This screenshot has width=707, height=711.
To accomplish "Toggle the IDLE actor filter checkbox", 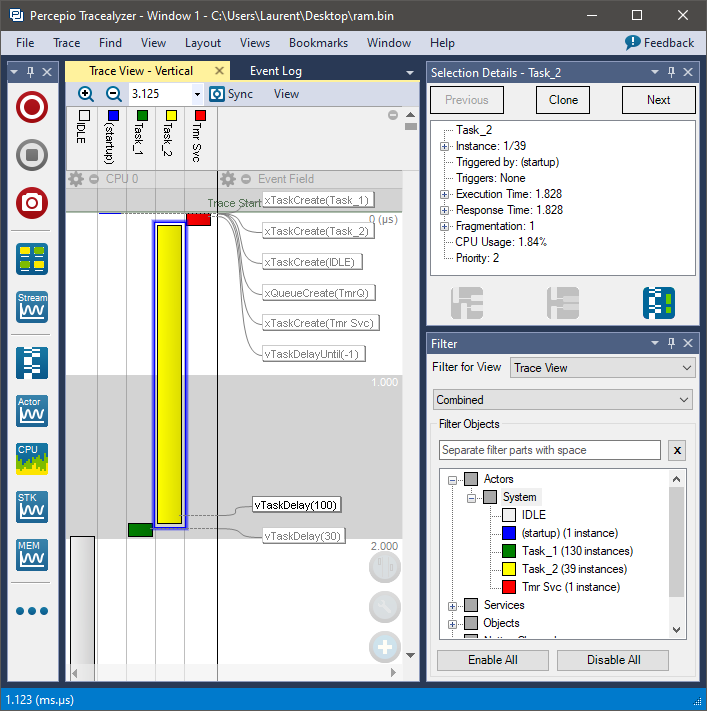I will point(509,515).
